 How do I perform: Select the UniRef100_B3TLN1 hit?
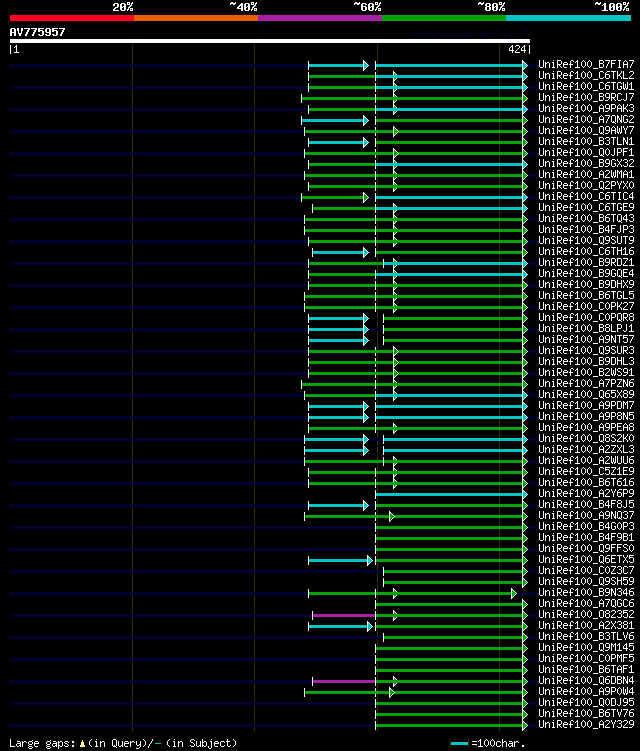[586, 141]
